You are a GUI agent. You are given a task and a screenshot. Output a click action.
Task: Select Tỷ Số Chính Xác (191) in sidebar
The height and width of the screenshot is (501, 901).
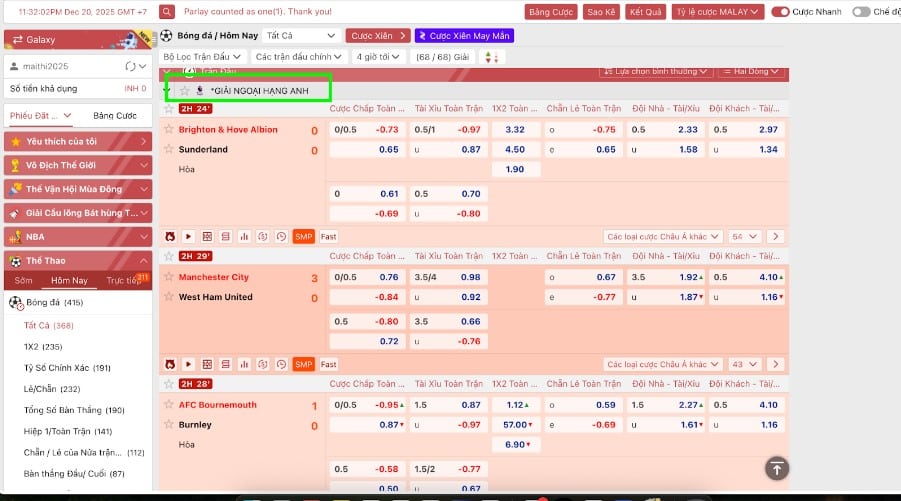pos(67,368)
